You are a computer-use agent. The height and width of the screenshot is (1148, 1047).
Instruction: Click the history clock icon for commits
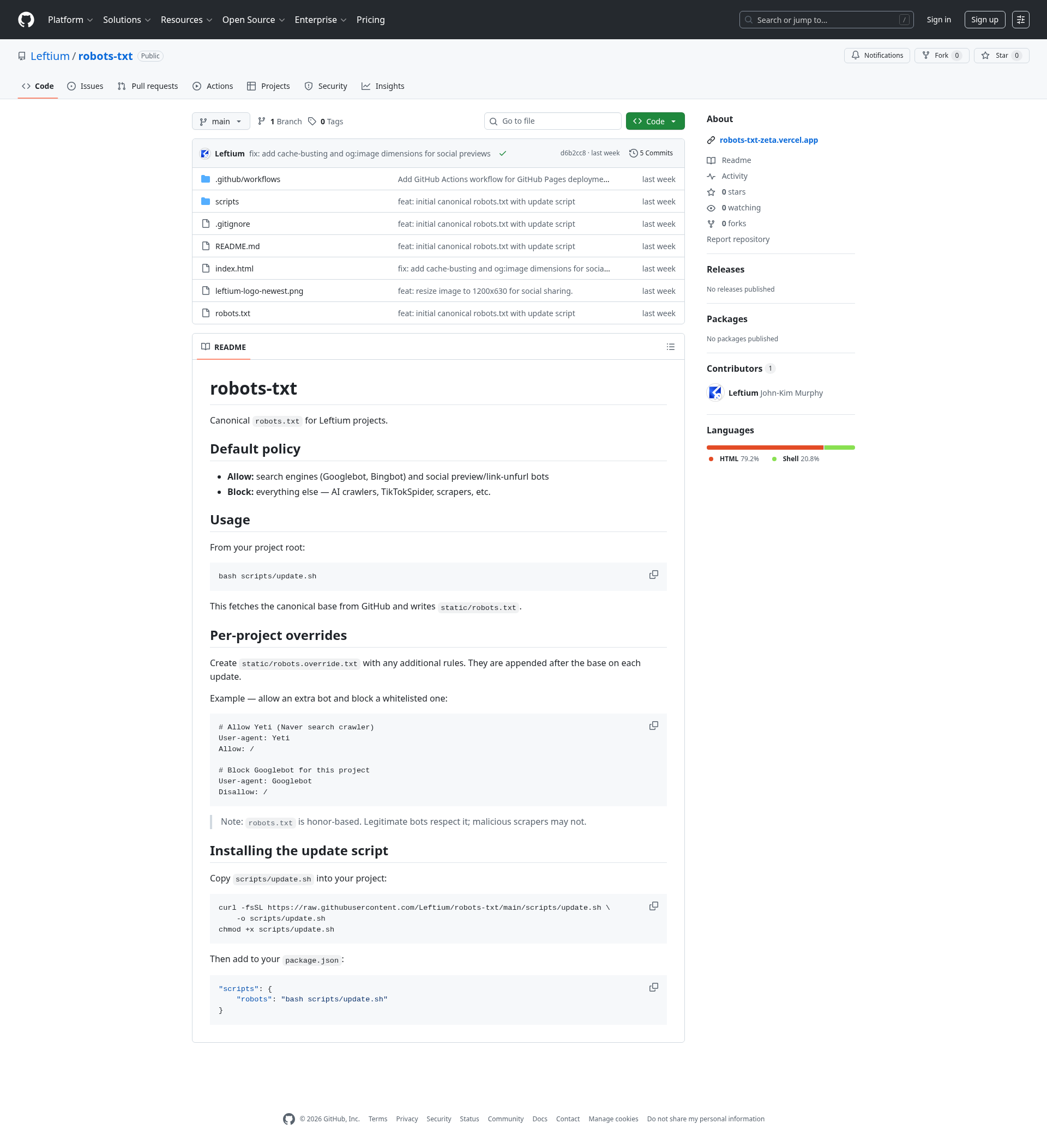click(633, 153)
